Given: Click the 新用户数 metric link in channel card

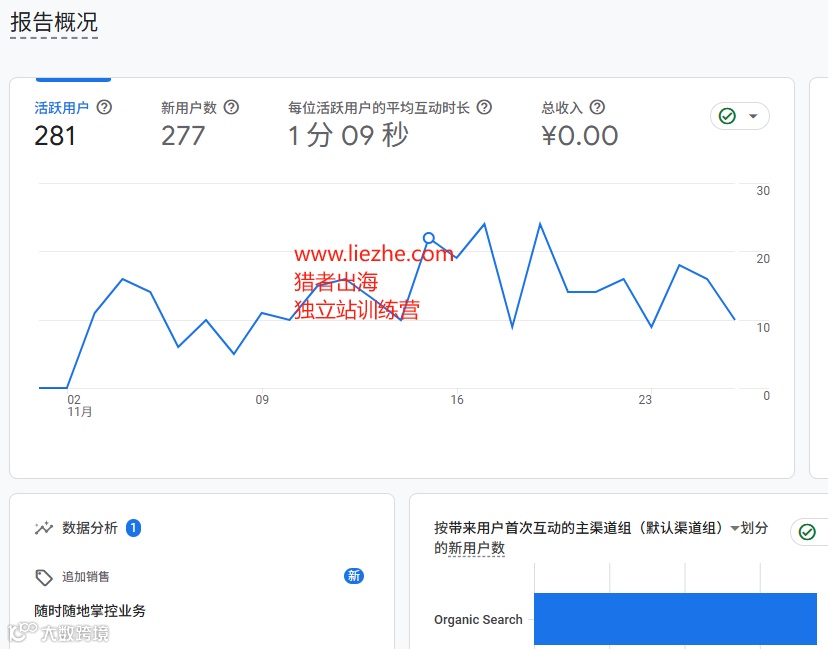Looking at the screenshot, I should click(x=476, y=548).
